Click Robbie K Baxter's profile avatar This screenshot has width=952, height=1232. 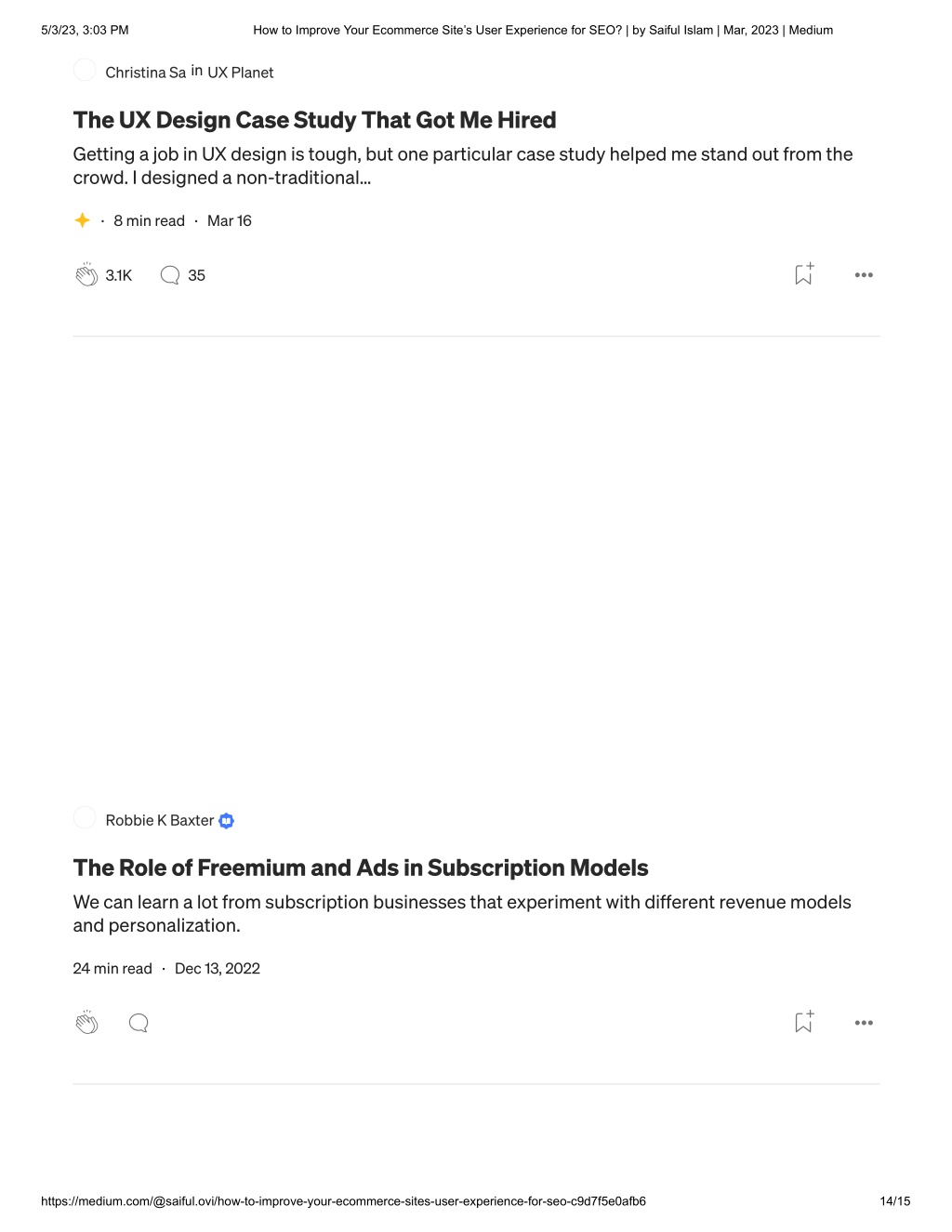click(85, 817)
